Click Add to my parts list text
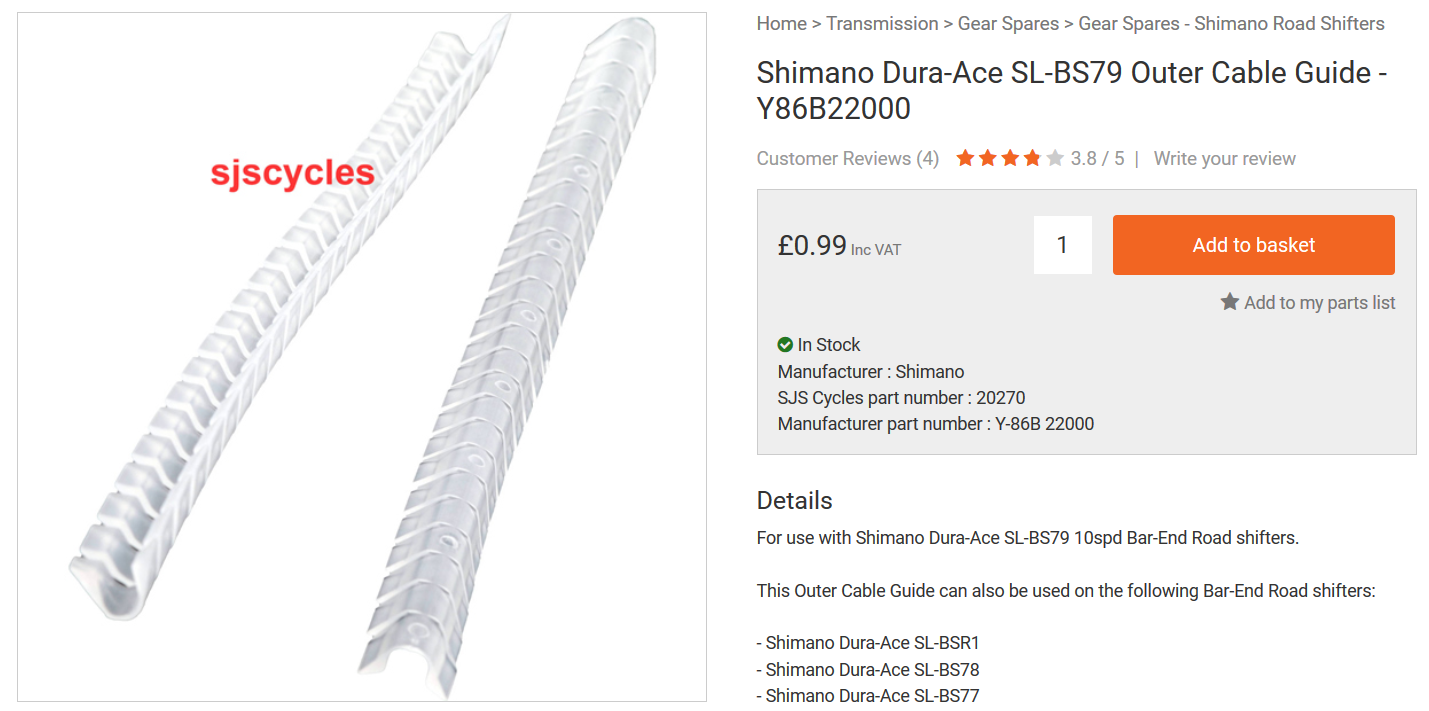 pyautogui.click(x=1319, y=302)
